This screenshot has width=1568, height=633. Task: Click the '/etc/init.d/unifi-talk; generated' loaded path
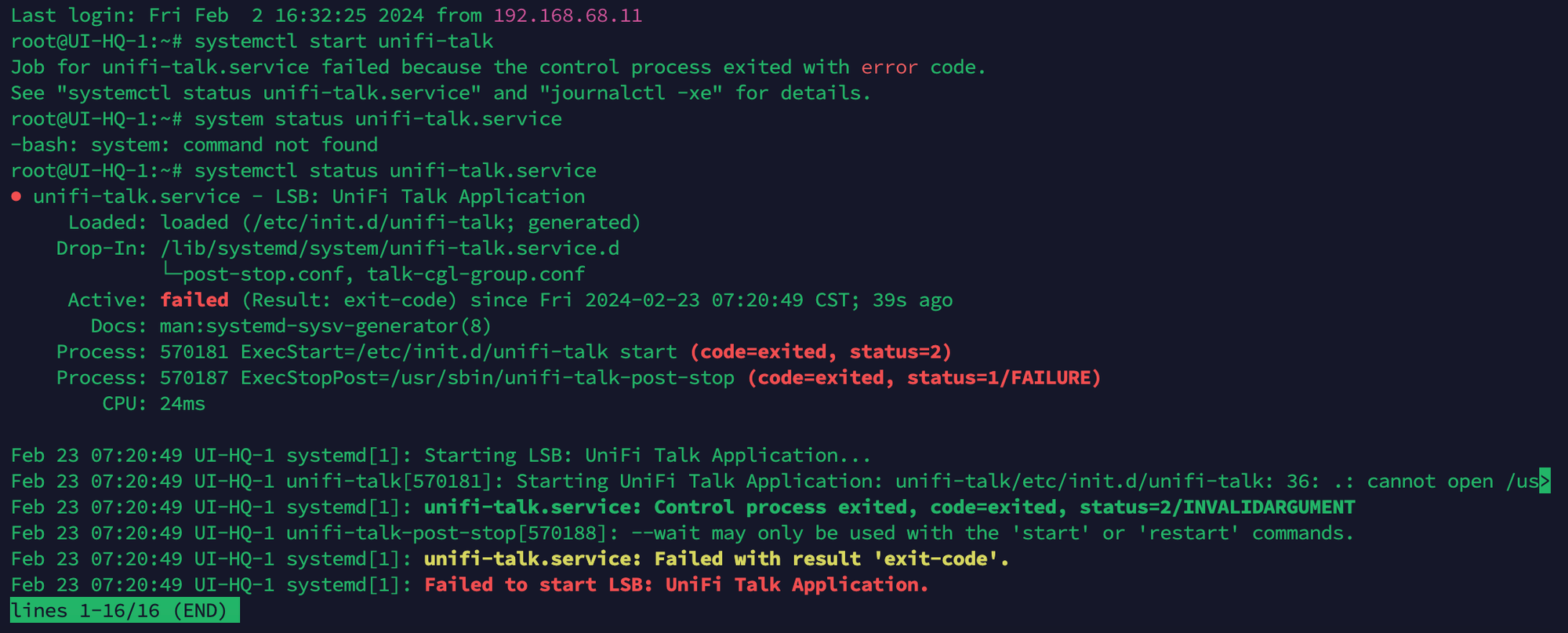pyautogui.click(x=441, y=223)
